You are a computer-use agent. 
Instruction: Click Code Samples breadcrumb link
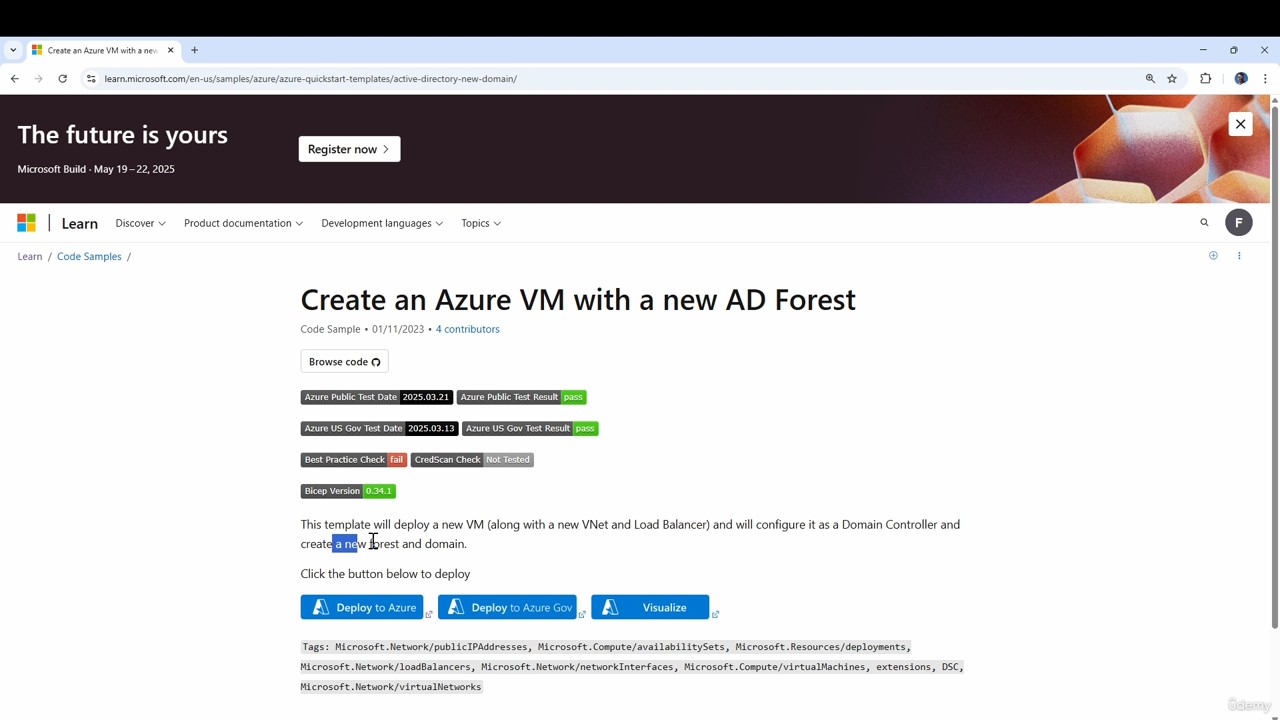pos(89,256)
